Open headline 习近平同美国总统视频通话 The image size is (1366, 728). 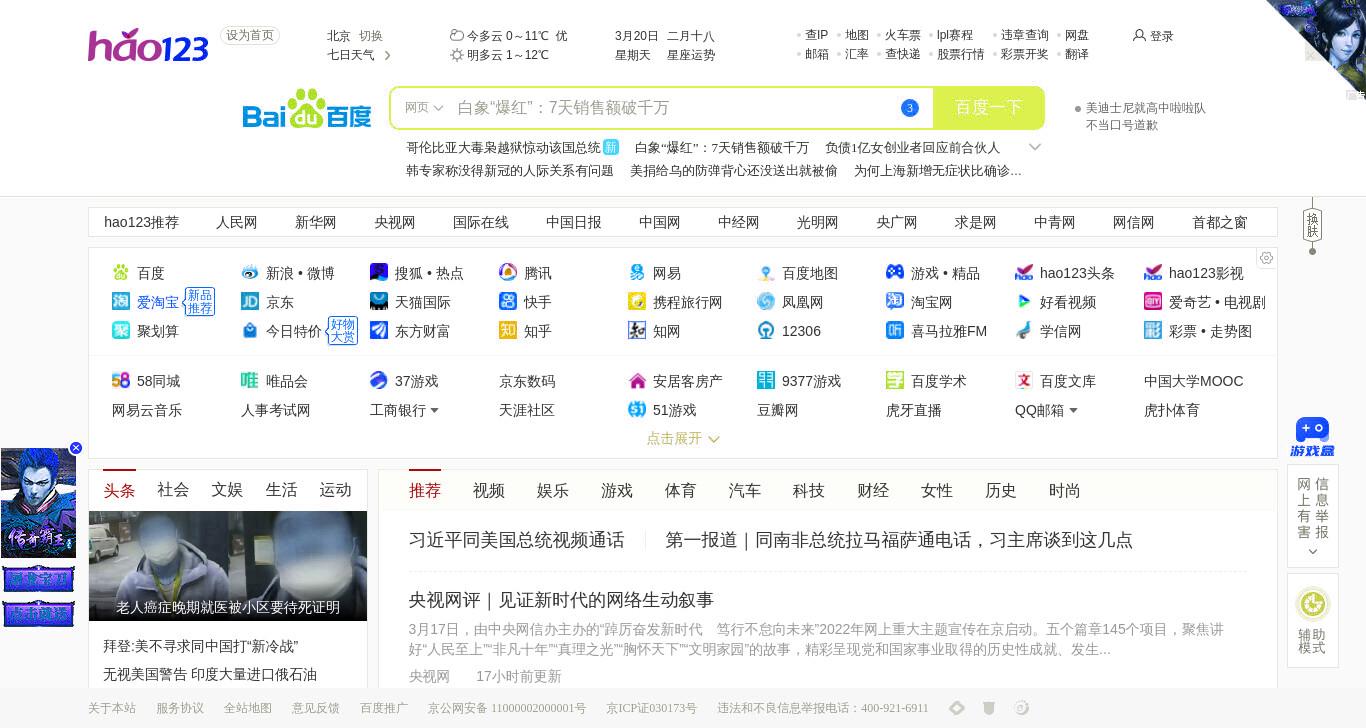point(517,540)
